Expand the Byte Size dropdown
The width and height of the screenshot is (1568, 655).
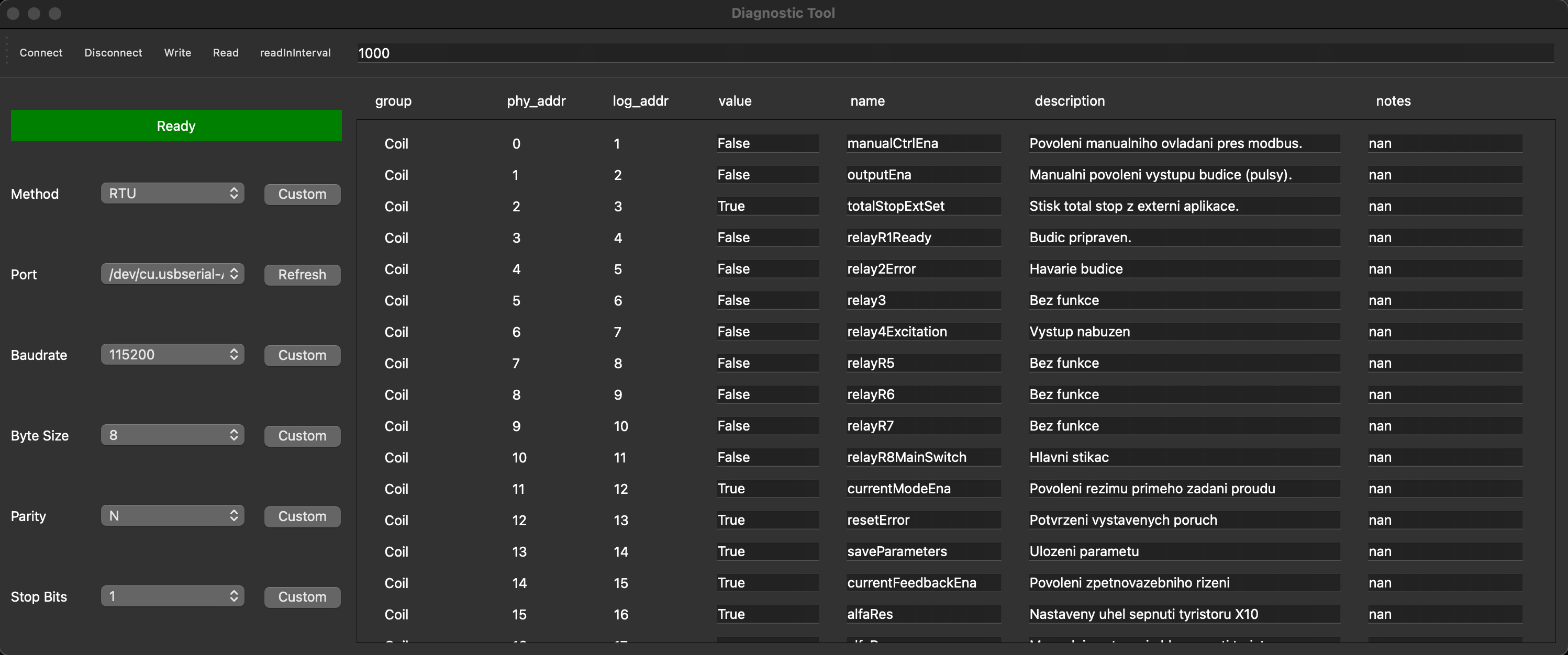172,435
